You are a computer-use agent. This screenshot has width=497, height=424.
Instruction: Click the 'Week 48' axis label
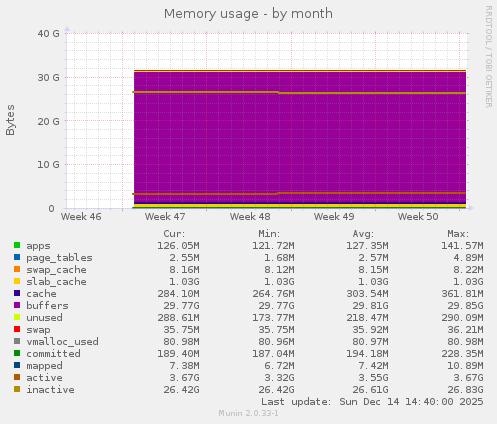click(x=250, y=217)
